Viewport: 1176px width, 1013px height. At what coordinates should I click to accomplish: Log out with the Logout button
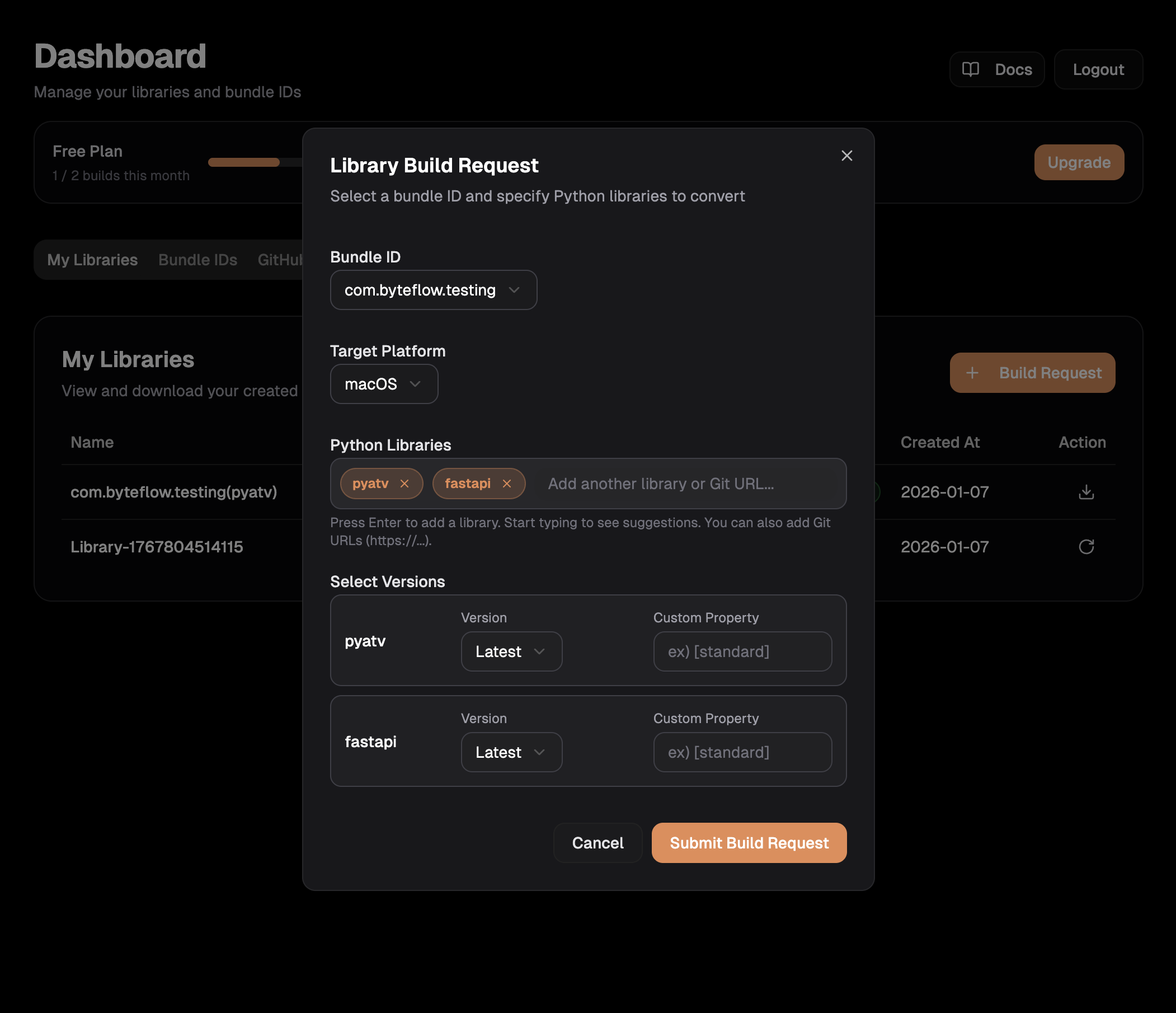[1098, 69]
